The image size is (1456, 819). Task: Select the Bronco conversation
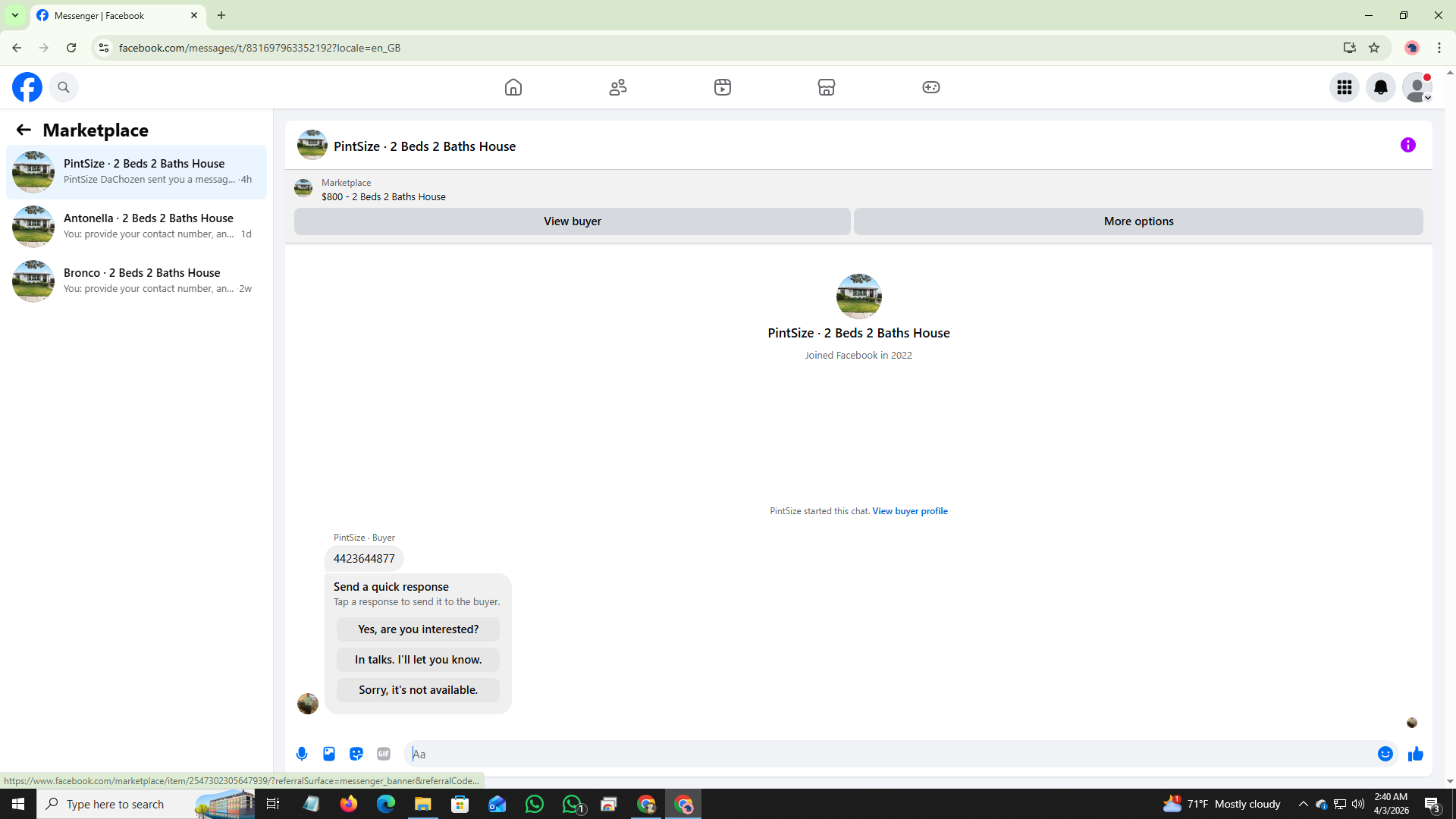point(136,281)
